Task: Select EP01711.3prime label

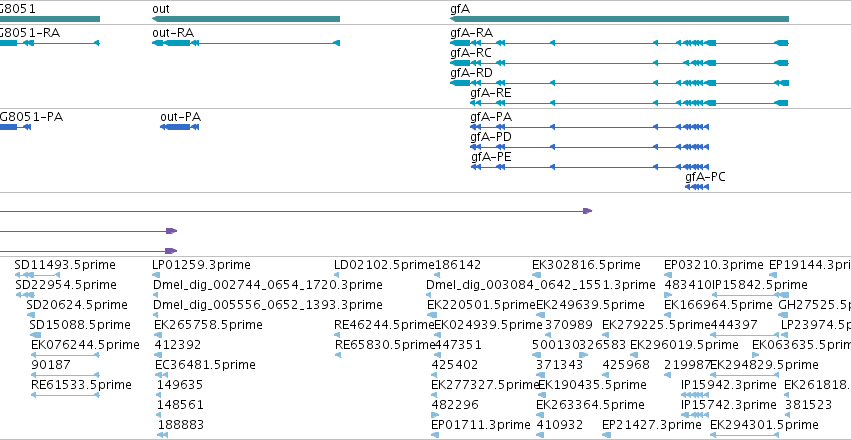Action: (x=480, y=425)
